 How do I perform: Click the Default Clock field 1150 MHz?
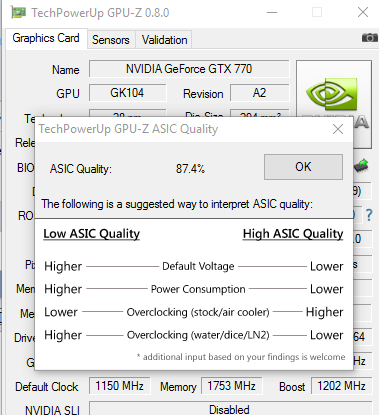click(119, 386)
